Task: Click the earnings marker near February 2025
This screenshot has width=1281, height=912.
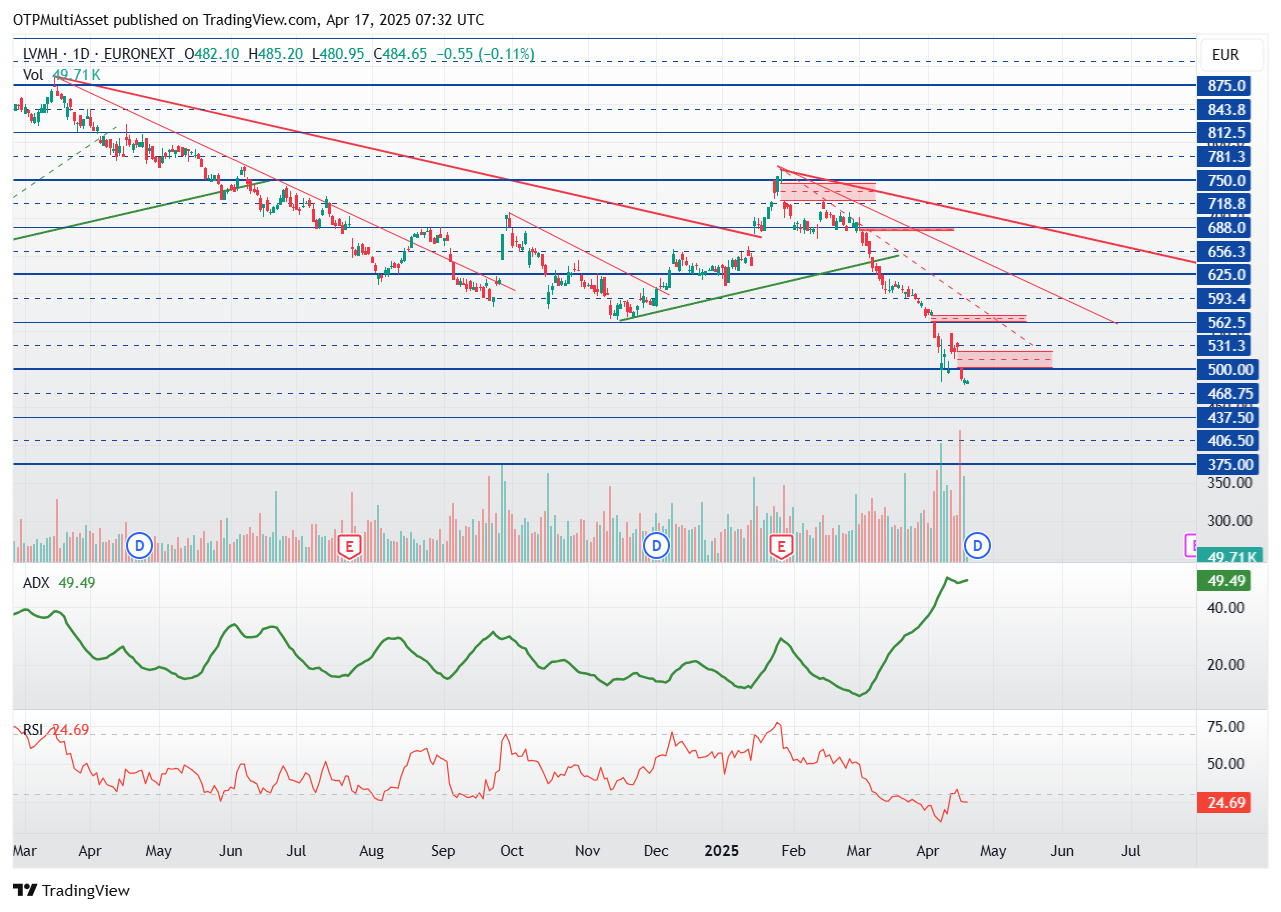Action: coord(781,545)
